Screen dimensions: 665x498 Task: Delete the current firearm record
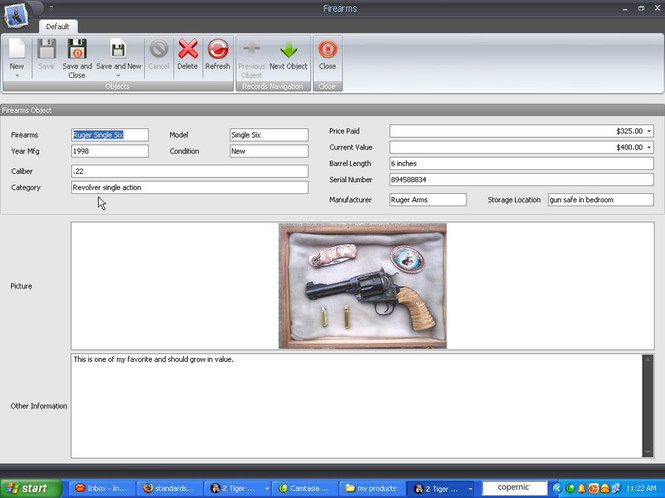[187, 54]
